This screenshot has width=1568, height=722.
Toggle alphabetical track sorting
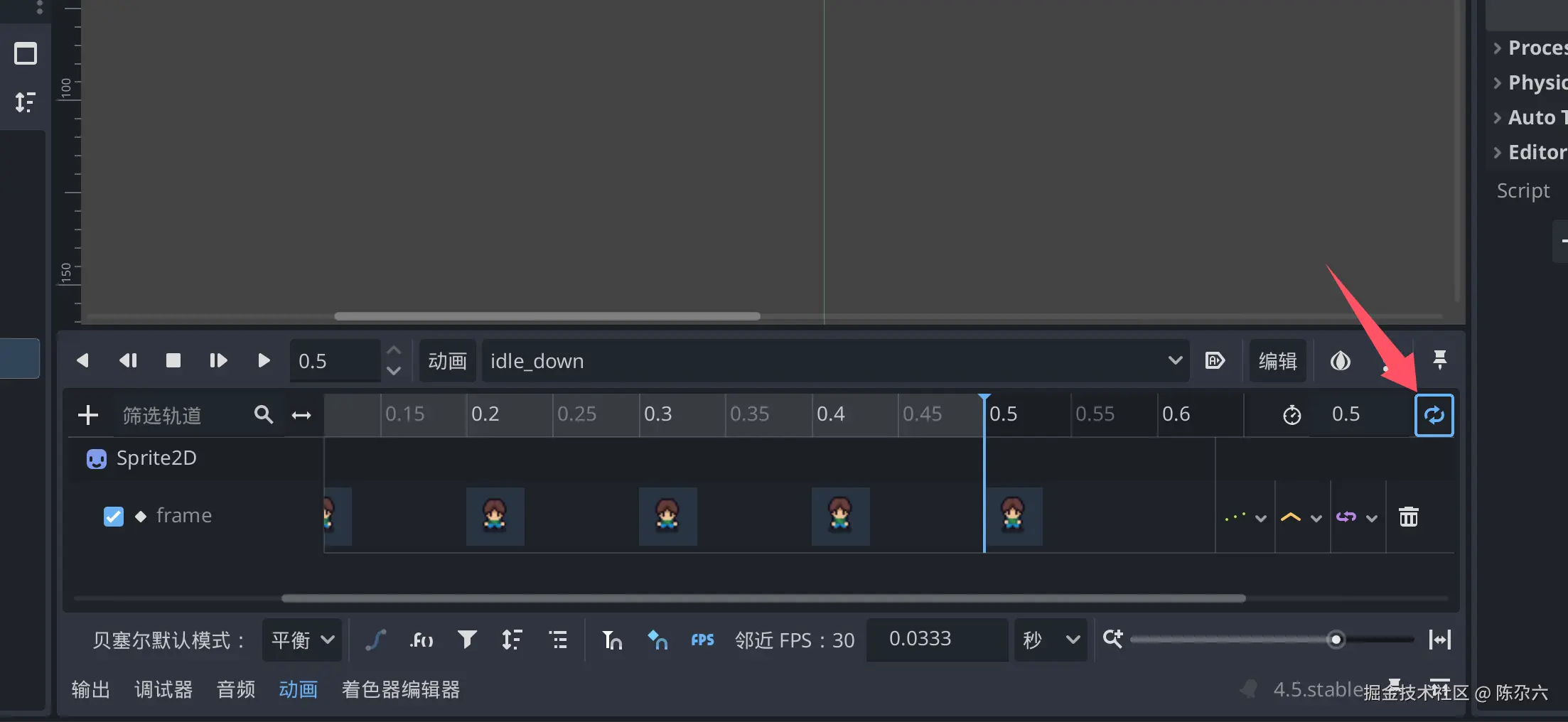[x=512, y=640]
